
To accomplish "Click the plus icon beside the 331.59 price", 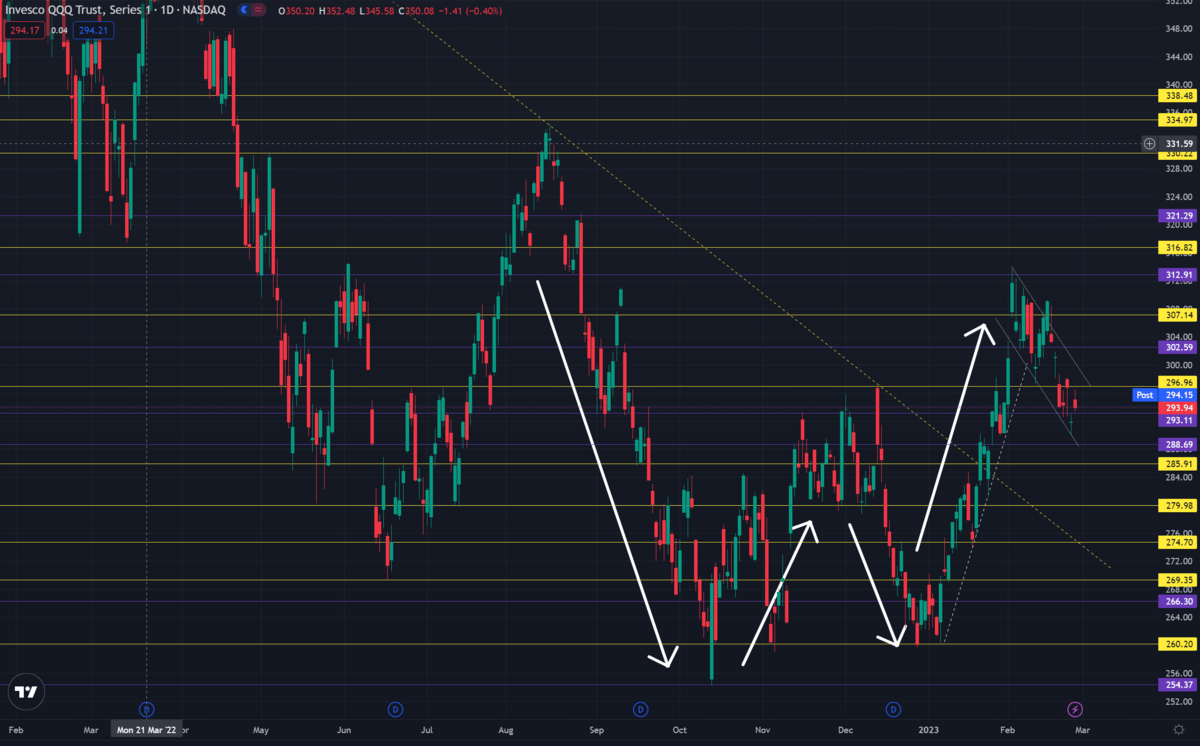I will pyautogui.click(x=1149, y=144).
